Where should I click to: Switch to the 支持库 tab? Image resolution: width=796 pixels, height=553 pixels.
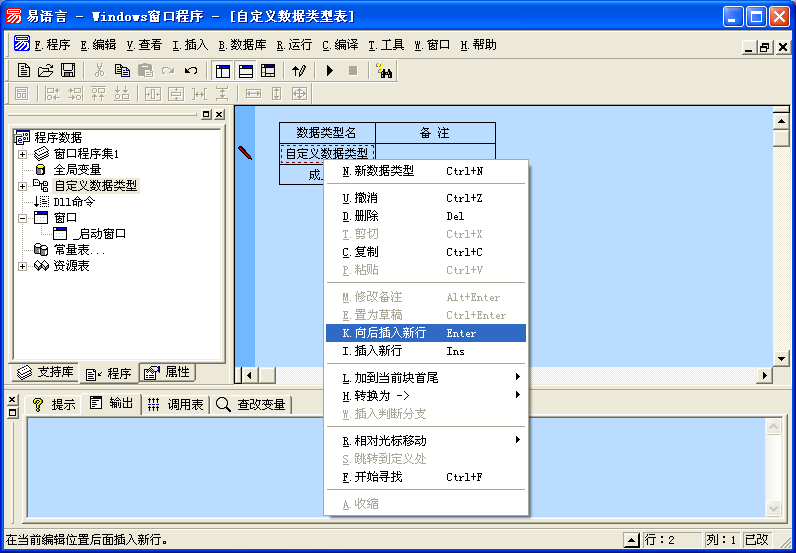click(45, 372)
